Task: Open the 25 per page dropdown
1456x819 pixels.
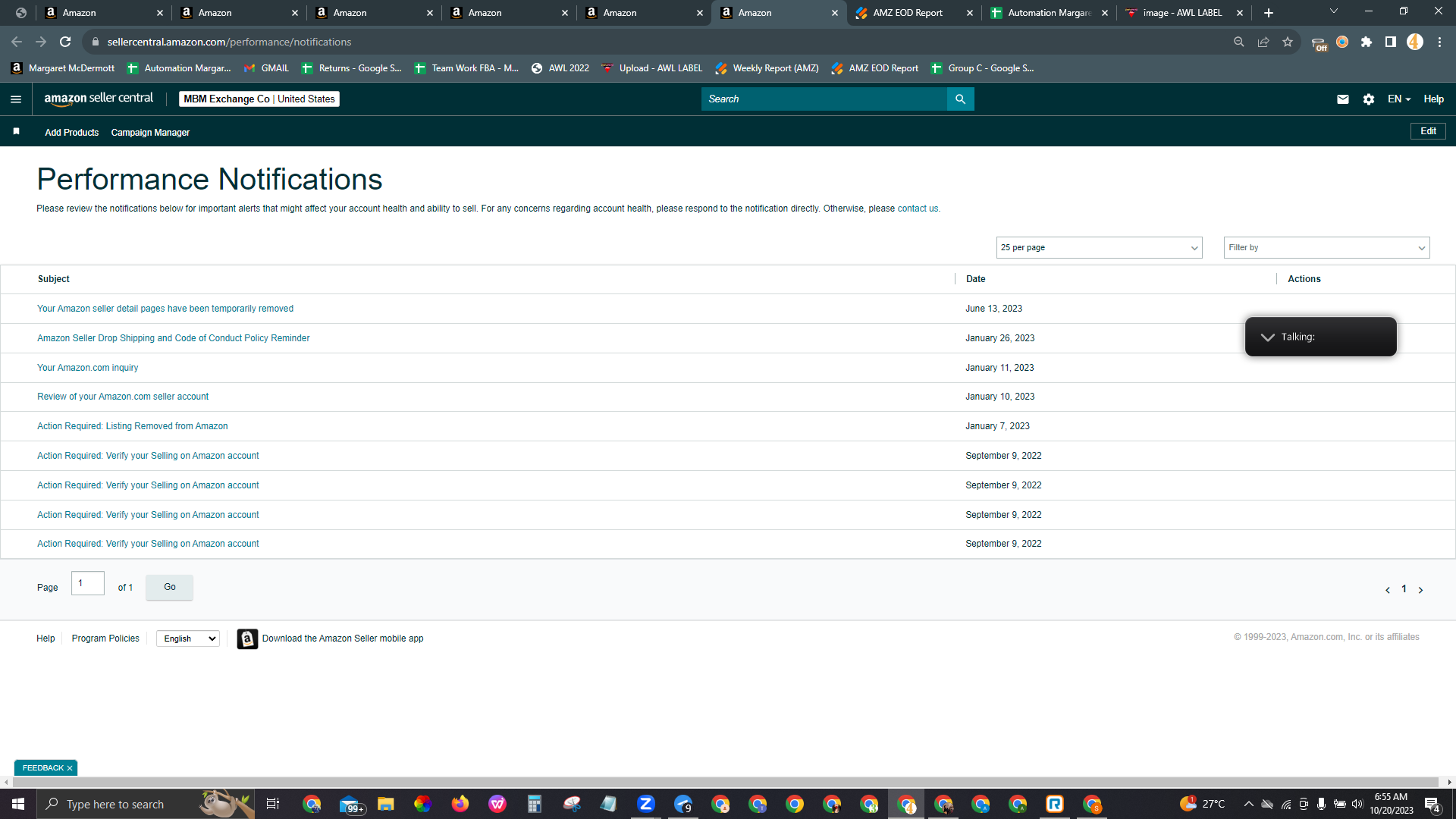Action: [x=1099, y=248]
